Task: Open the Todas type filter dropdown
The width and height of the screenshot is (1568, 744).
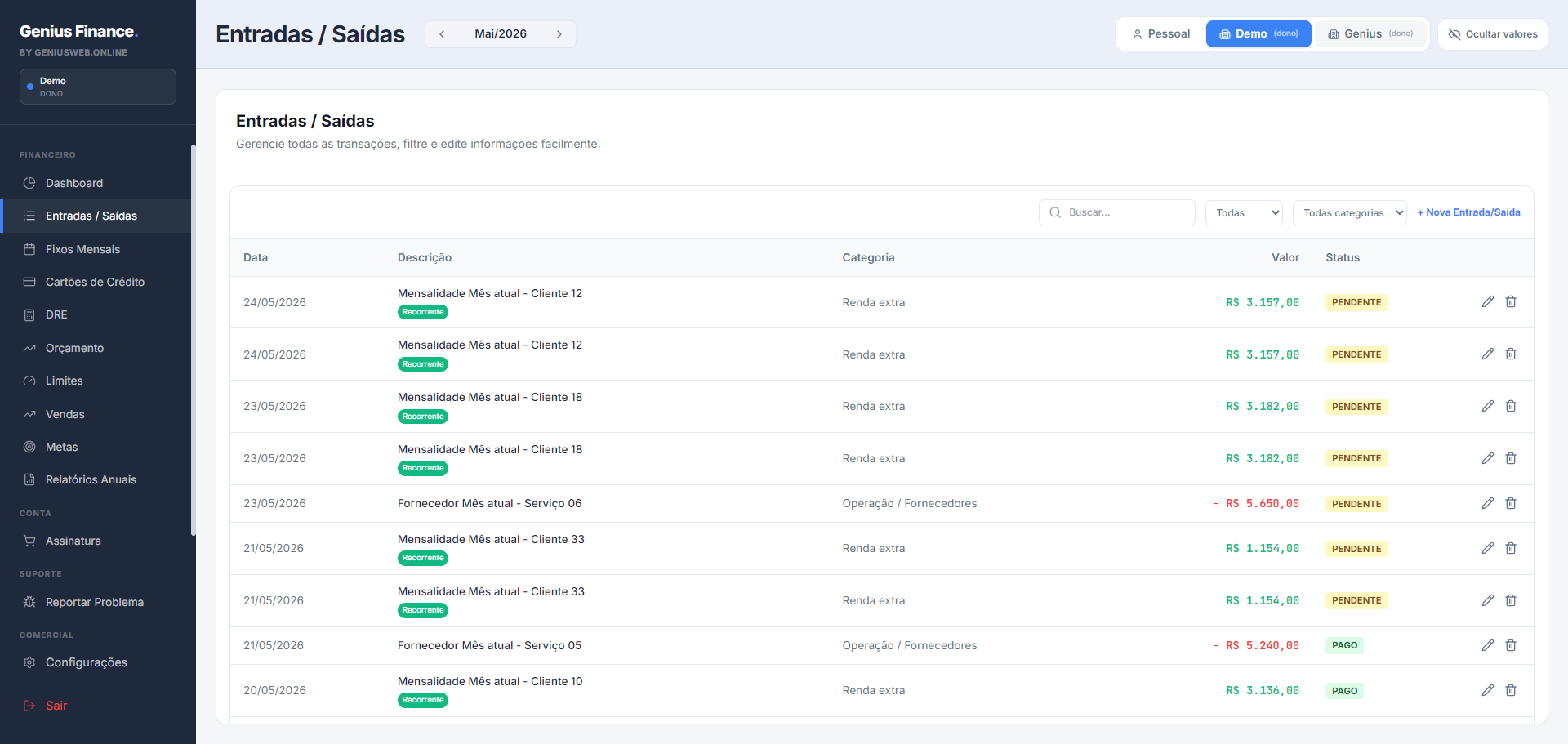Action: [1244, 212]
